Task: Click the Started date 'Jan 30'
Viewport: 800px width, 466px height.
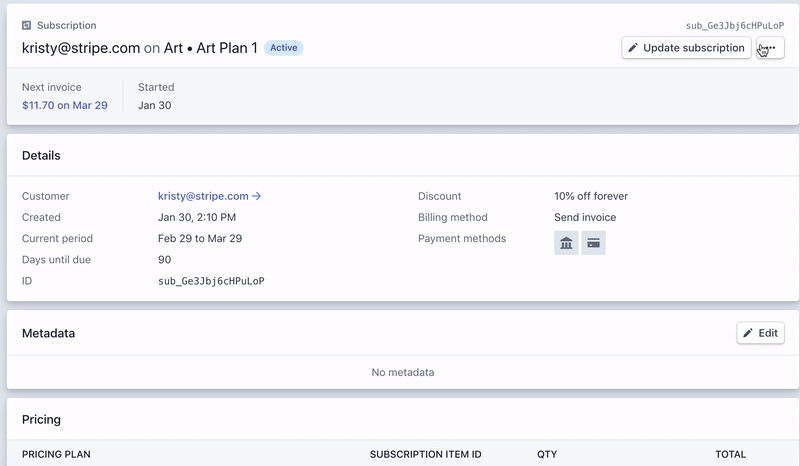Action: 155,105
